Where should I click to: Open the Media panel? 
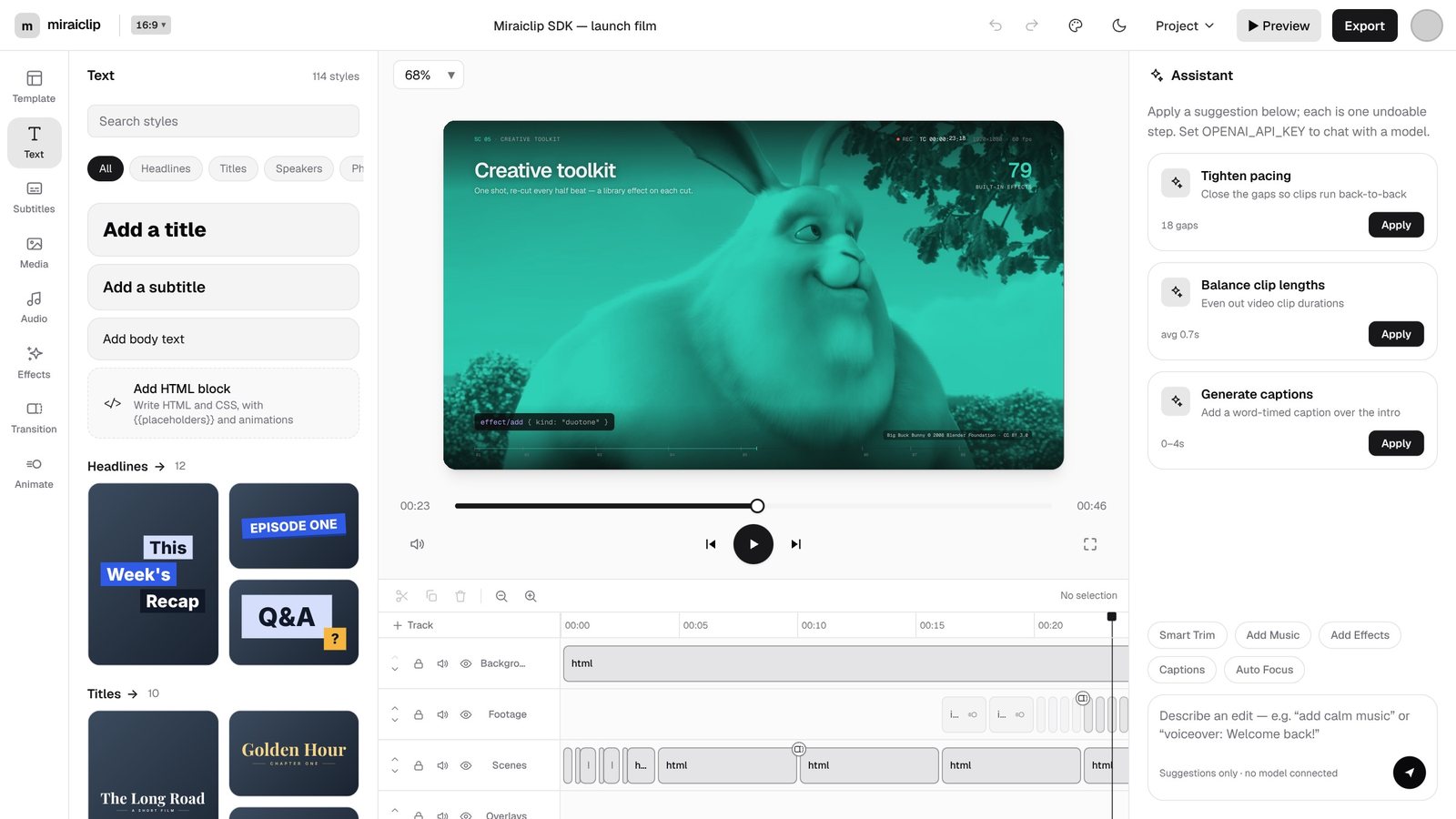34,252
